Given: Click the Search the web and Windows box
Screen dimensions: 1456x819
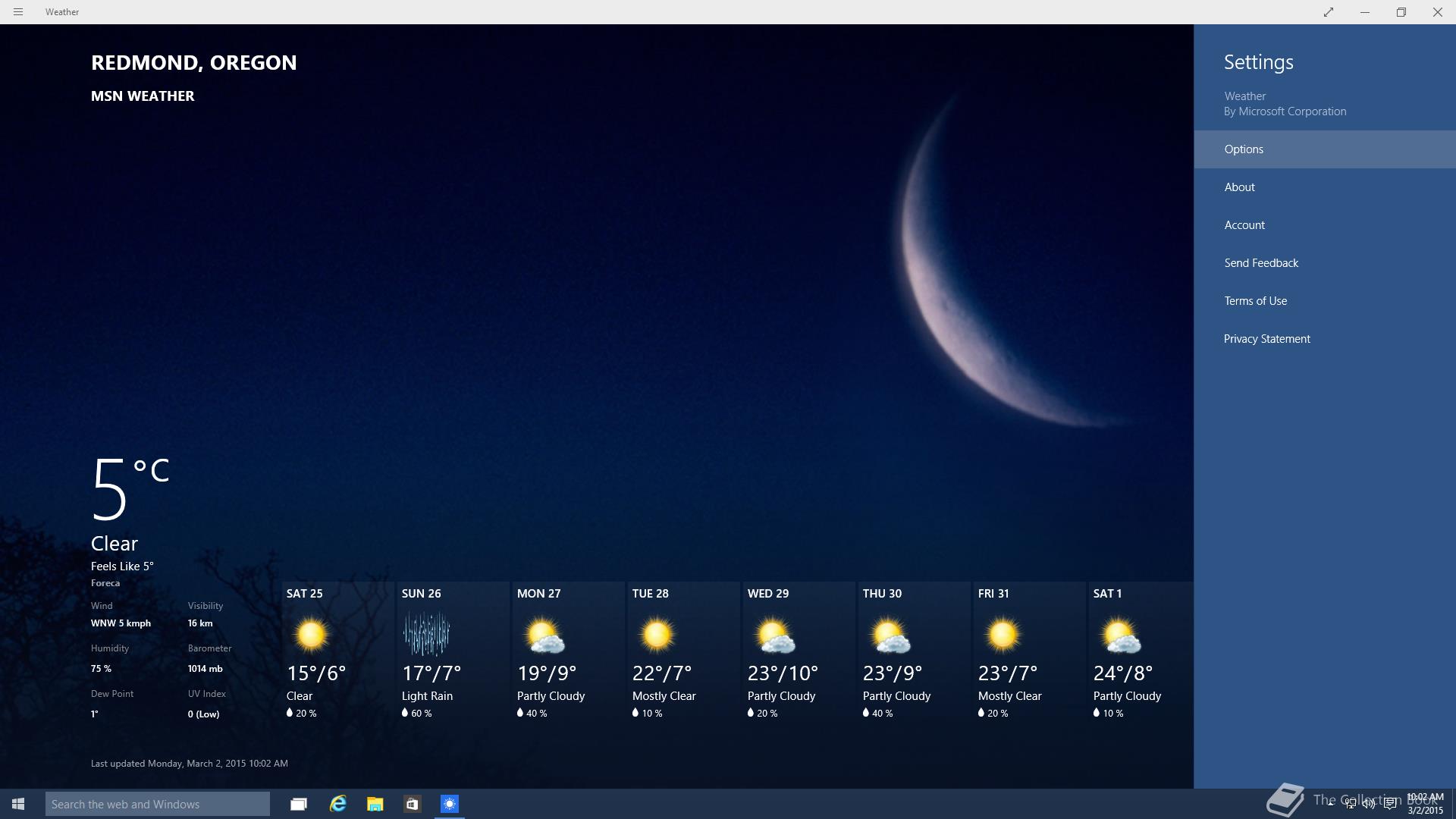Looking at the screenshot, I should coord(158,804).
